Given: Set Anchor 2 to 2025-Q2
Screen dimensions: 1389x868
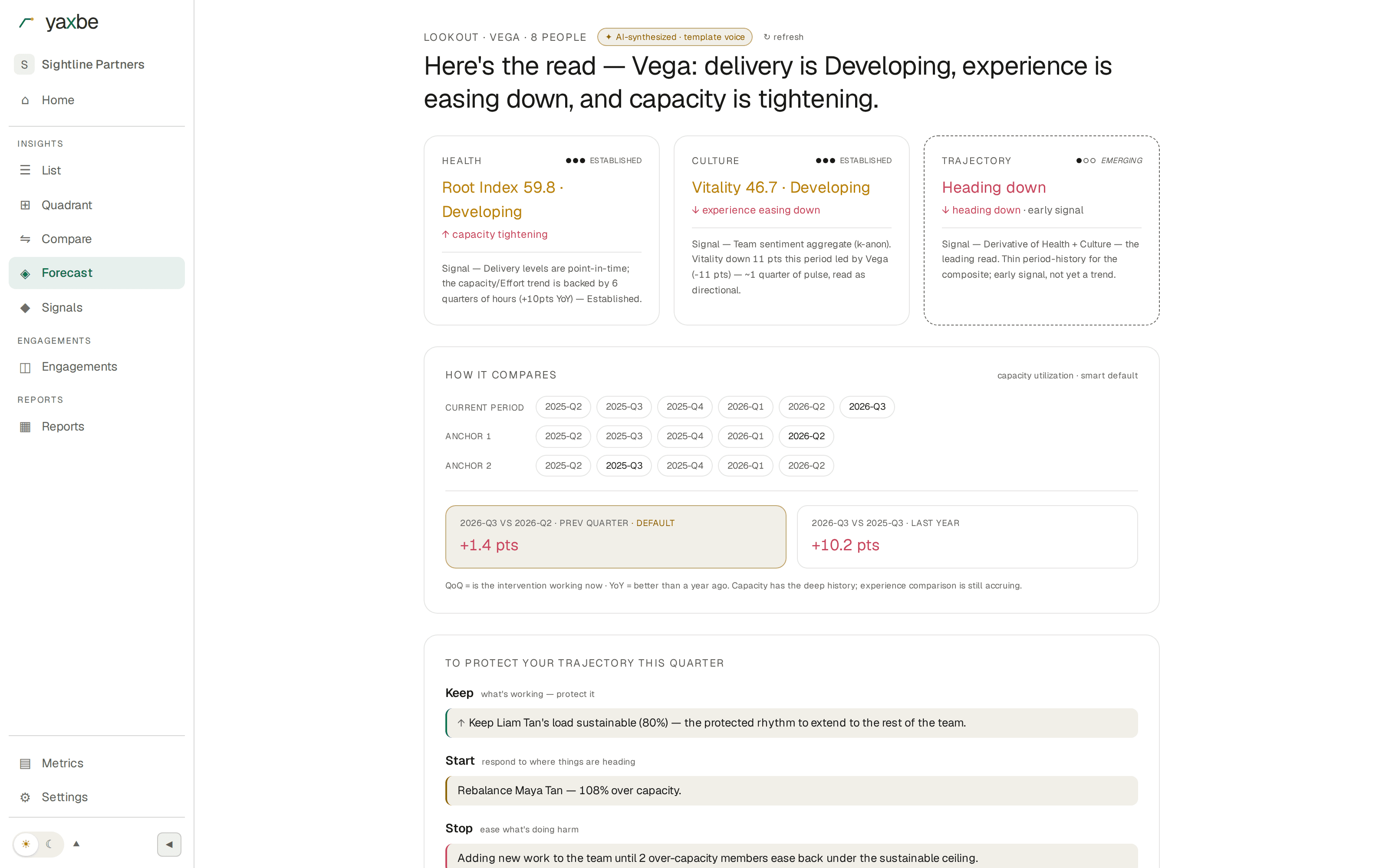Looking at the screenshot, I should pyautogui.click(x=563, y=466).
